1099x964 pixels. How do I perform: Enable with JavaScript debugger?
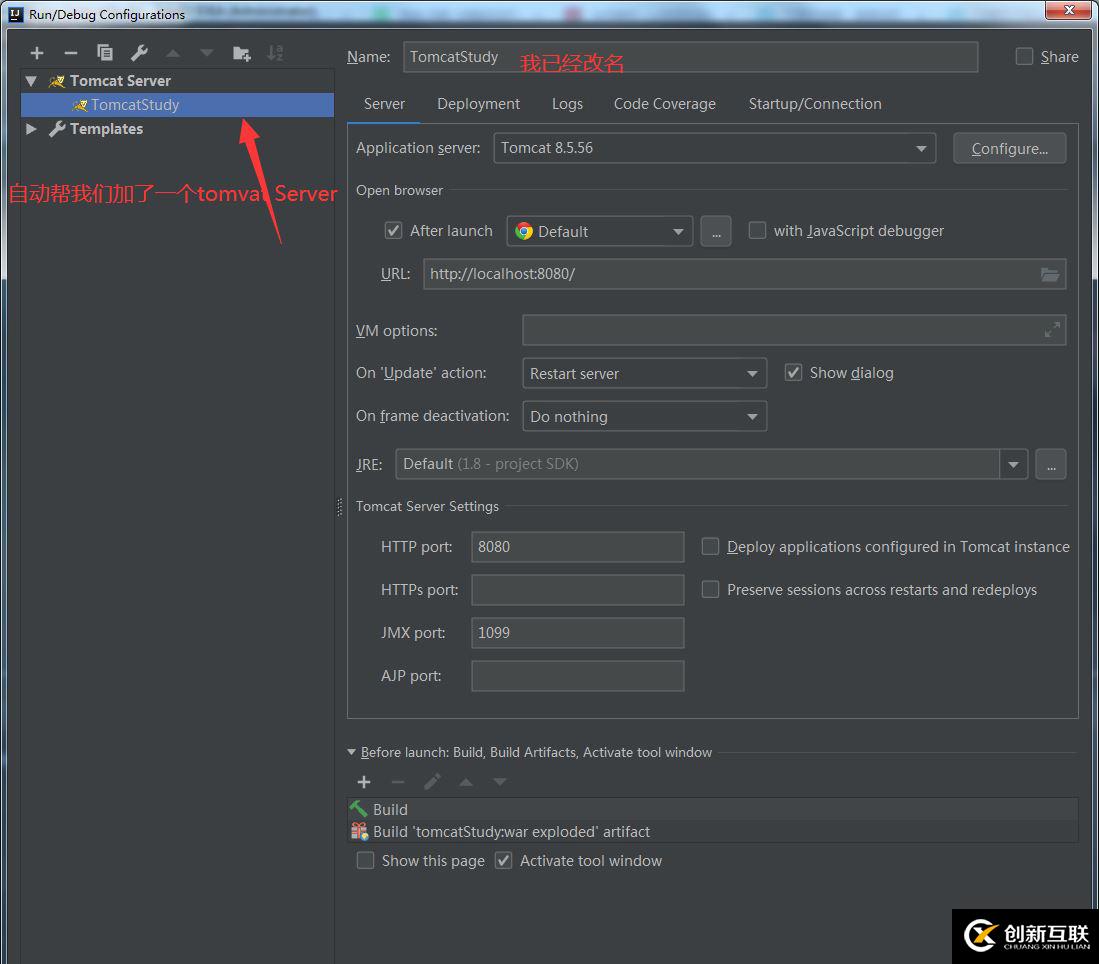[x=757, y=231]
